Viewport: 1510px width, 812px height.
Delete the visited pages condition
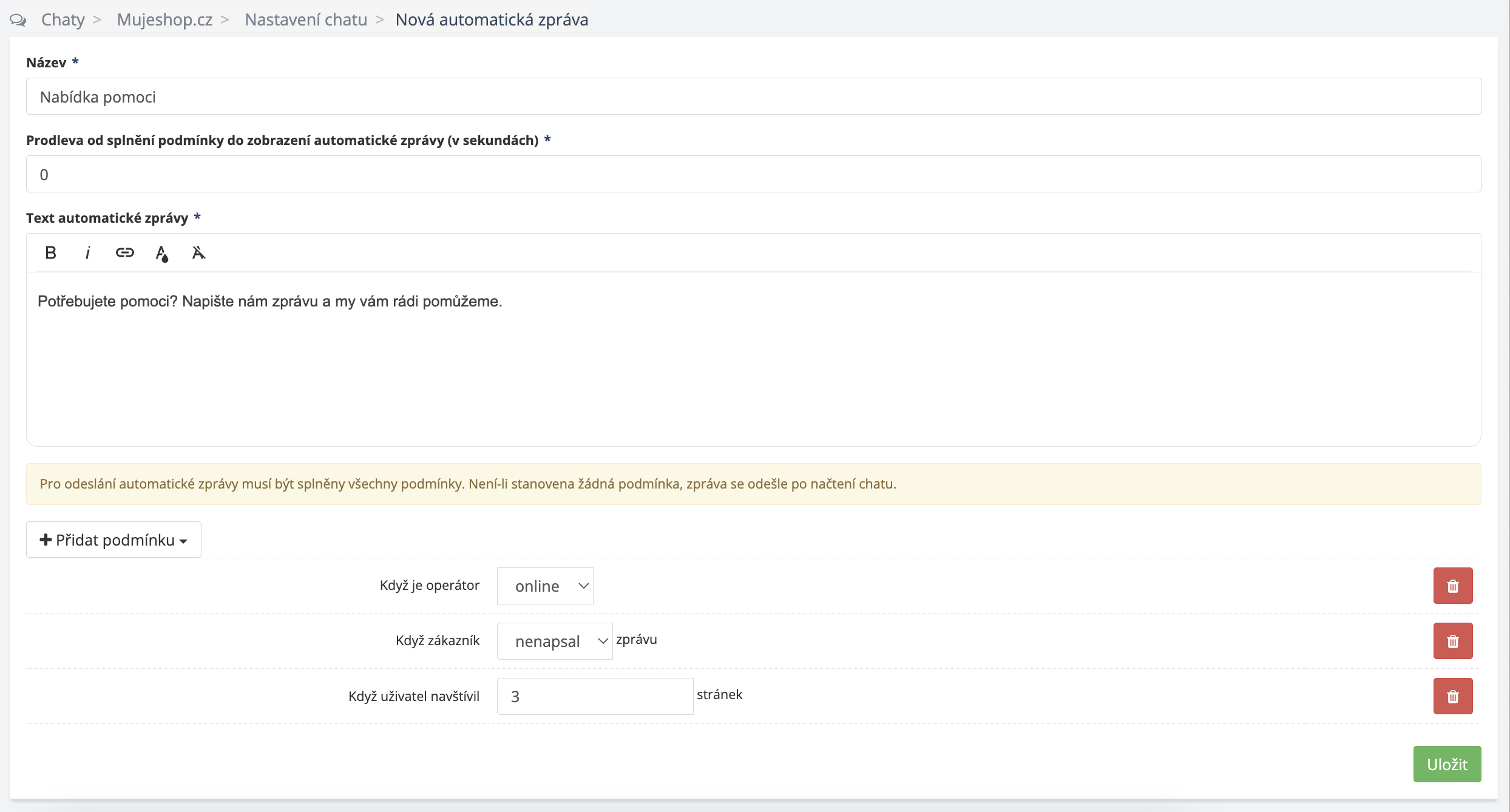point(1452,696)
